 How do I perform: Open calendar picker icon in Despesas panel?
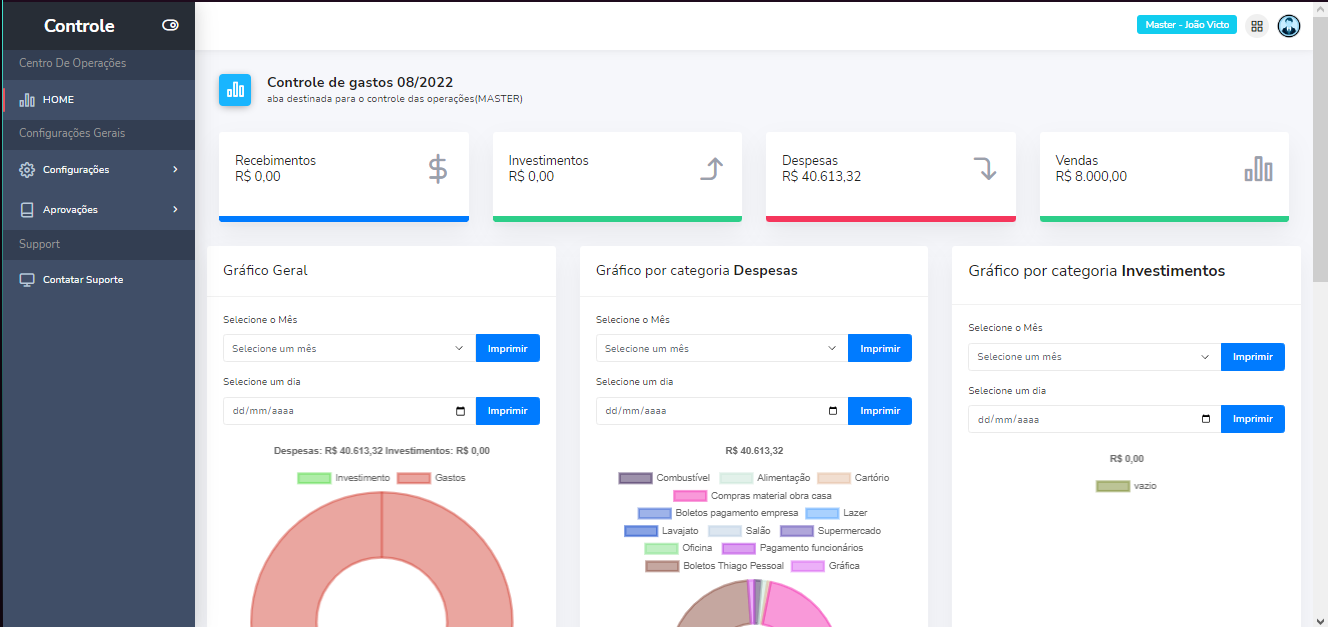click(x=833, y=411)
